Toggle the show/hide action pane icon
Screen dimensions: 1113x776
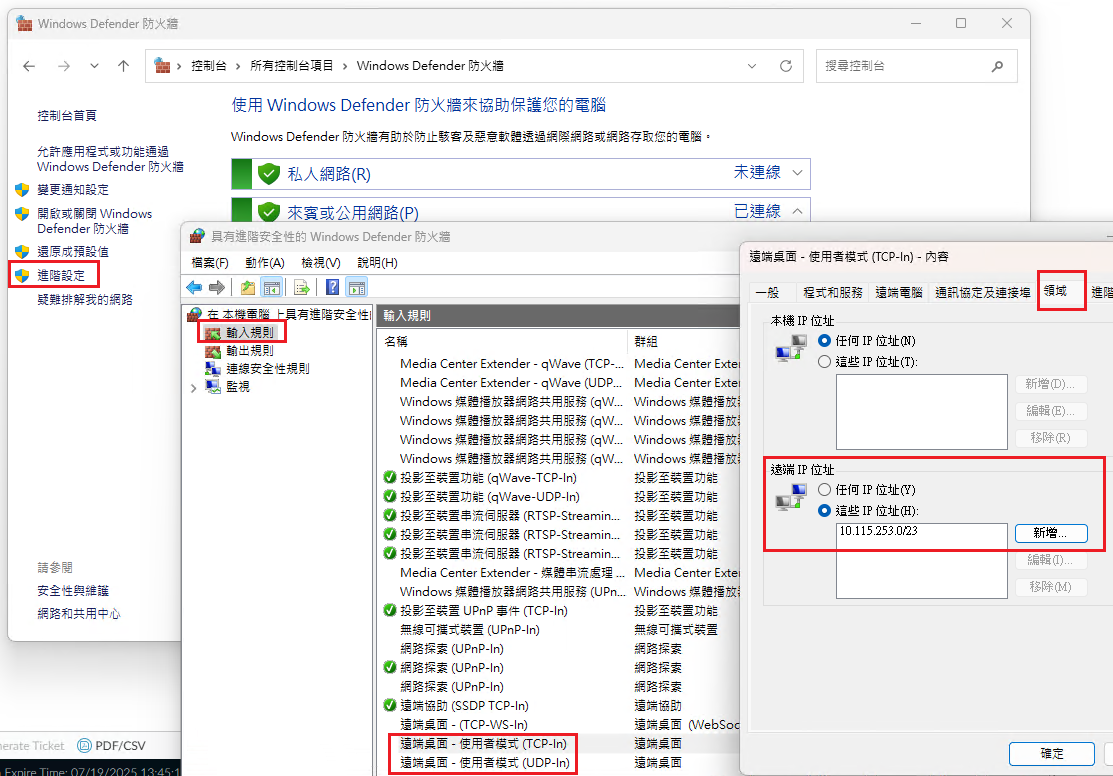[356, 288]
